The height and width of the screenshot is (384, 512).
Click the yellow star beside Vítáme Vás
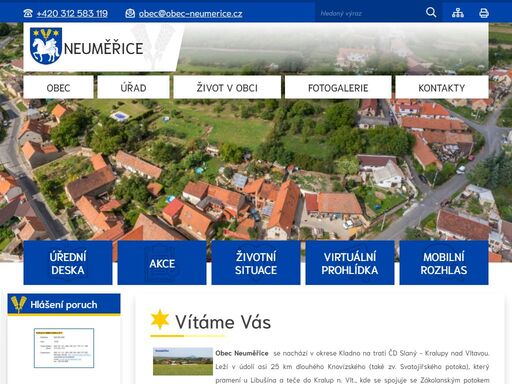click(160, 319)
